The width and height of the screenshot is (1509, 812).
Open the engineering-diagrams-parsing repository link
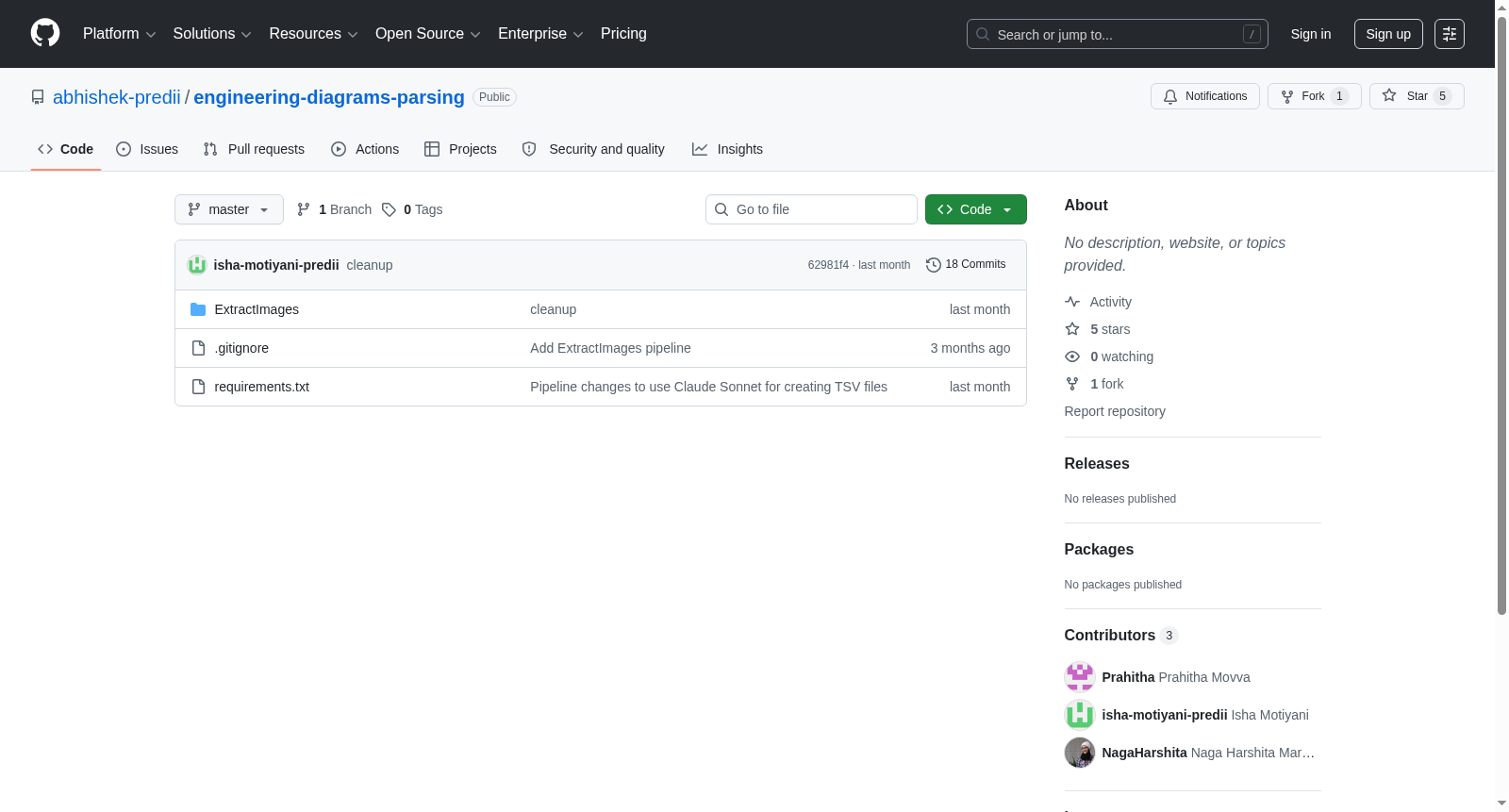pos(329,97)
